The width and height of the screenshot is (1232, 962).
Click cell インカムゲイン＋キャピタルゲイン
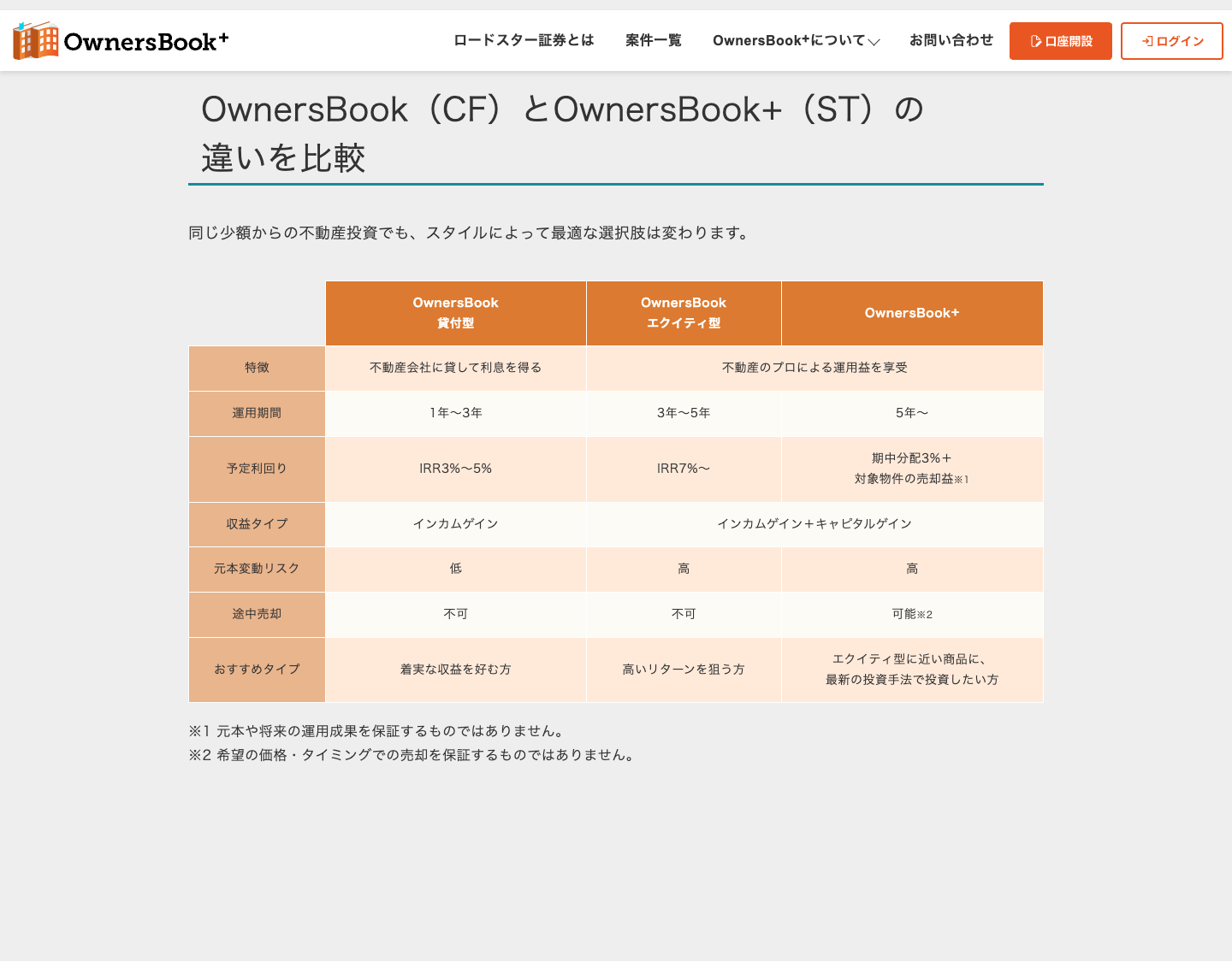tap(814, 524)
